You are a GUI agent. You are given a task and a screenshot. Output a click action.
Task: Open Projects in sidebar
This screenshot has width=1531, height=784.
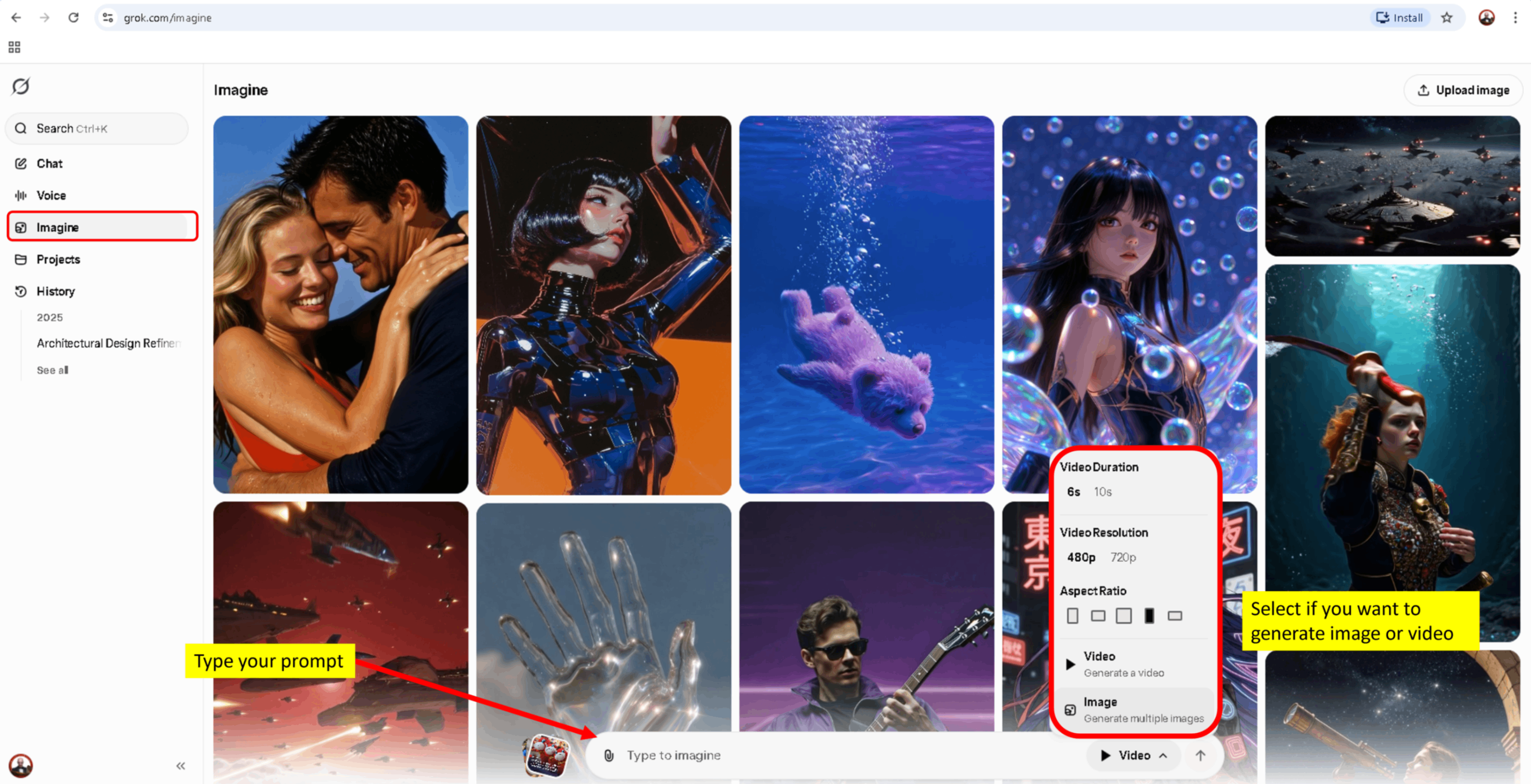[x=58, y=260]
